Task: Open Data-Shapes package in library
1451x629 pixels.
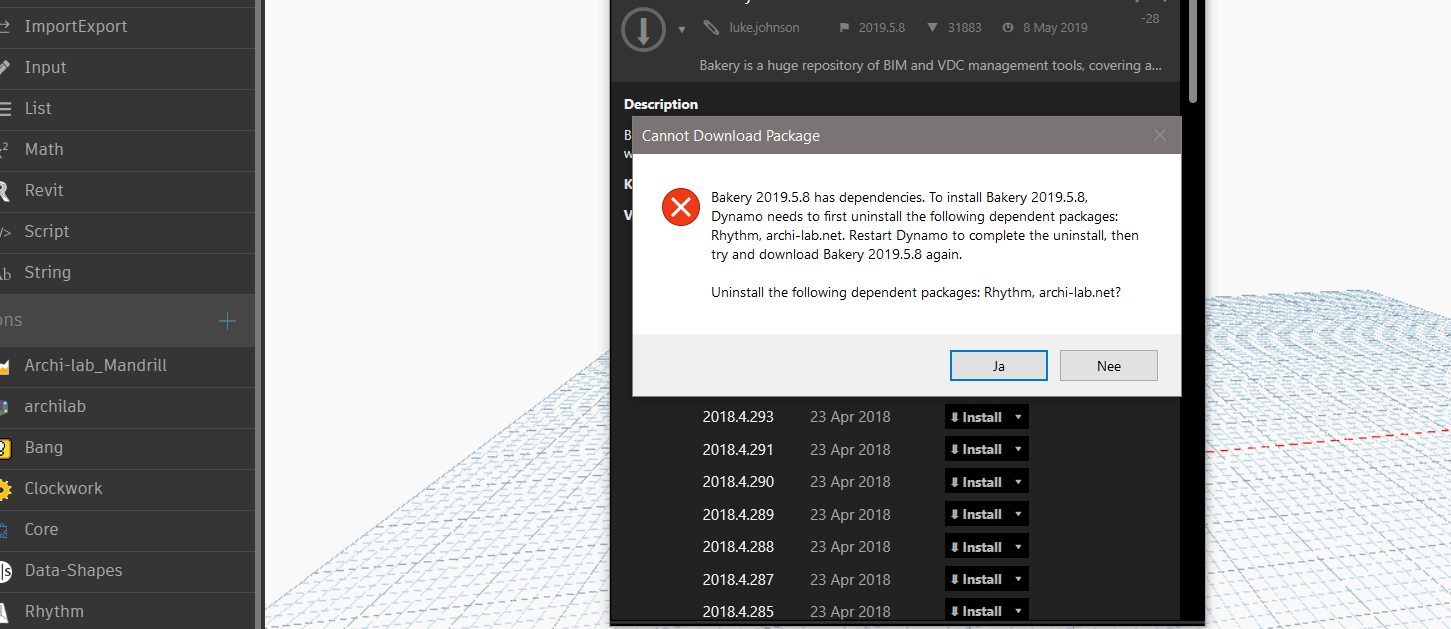Action: (x=127, y=571)
